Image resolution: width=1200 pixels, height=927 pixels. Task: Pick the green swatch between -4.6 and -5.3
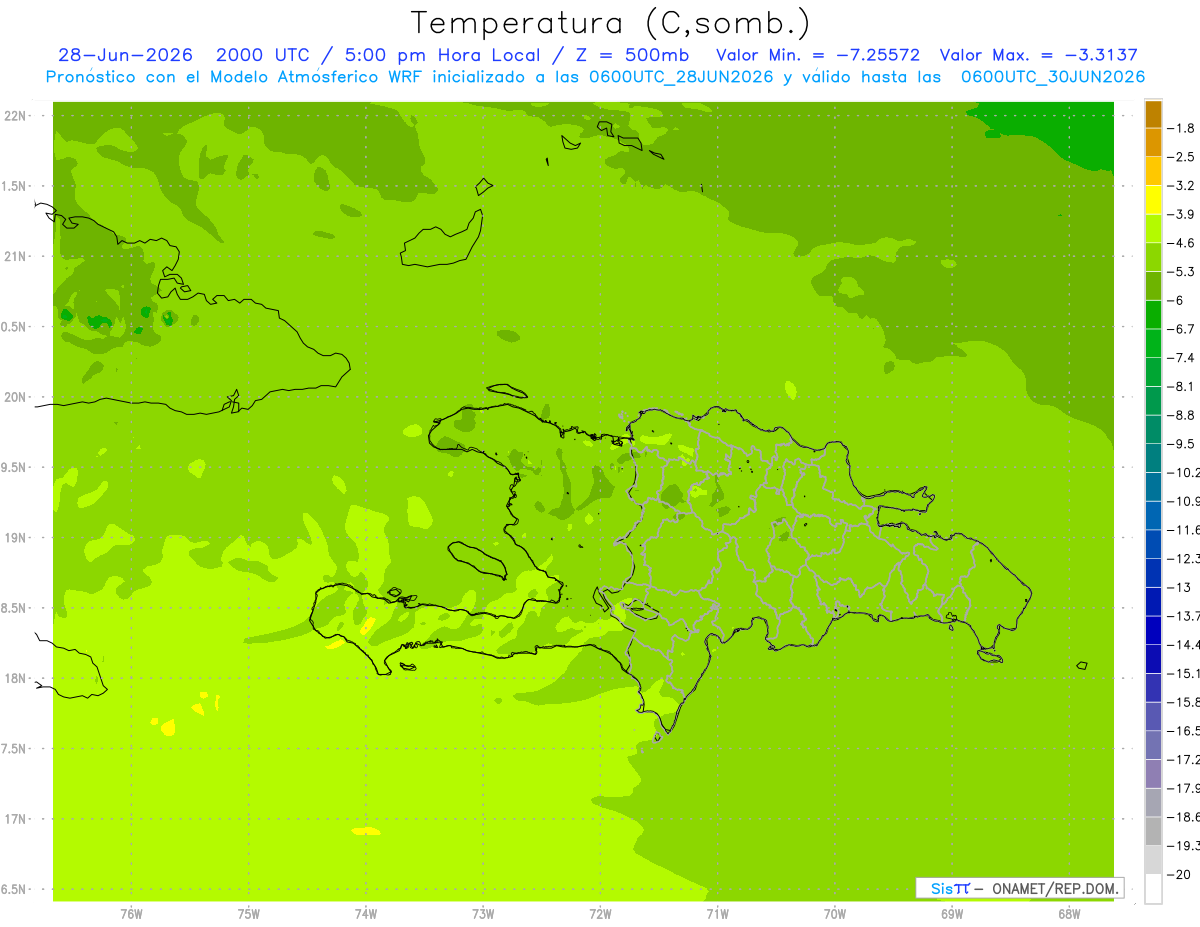(1153, 257)
